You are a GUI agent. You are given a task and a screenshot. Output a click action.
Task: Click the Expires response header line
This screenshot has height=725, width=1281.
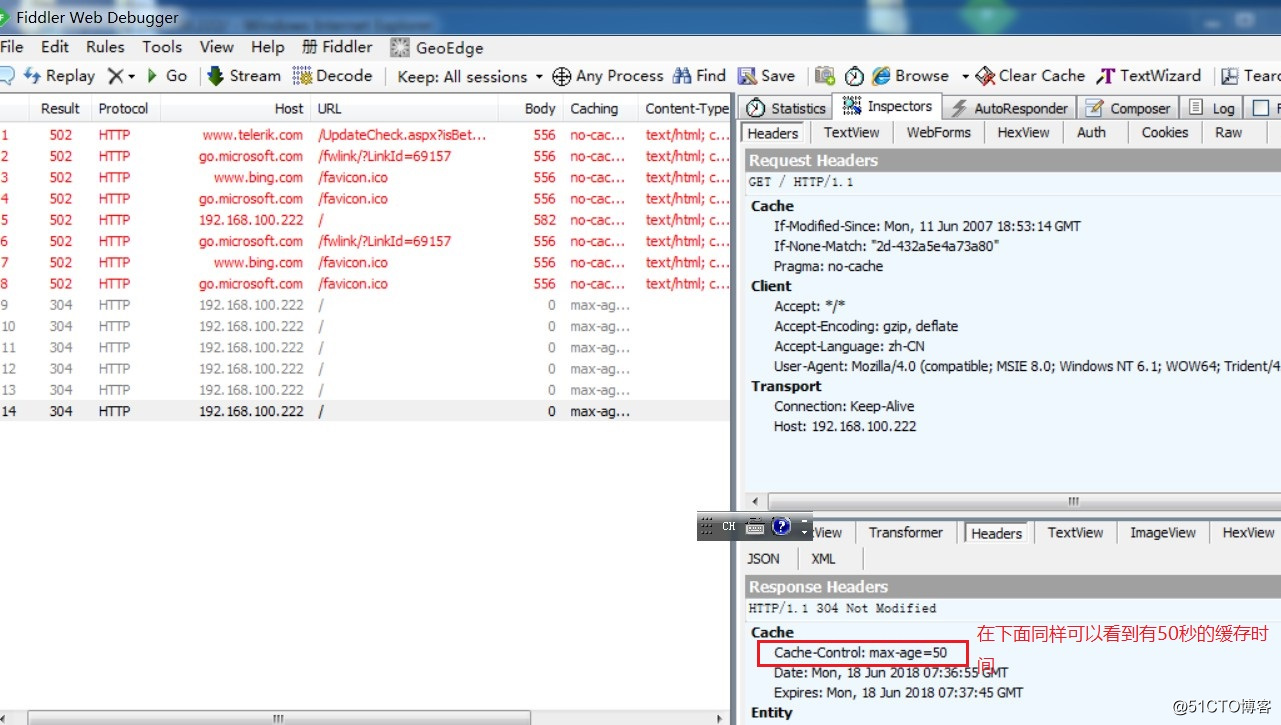tap(898, 692)
